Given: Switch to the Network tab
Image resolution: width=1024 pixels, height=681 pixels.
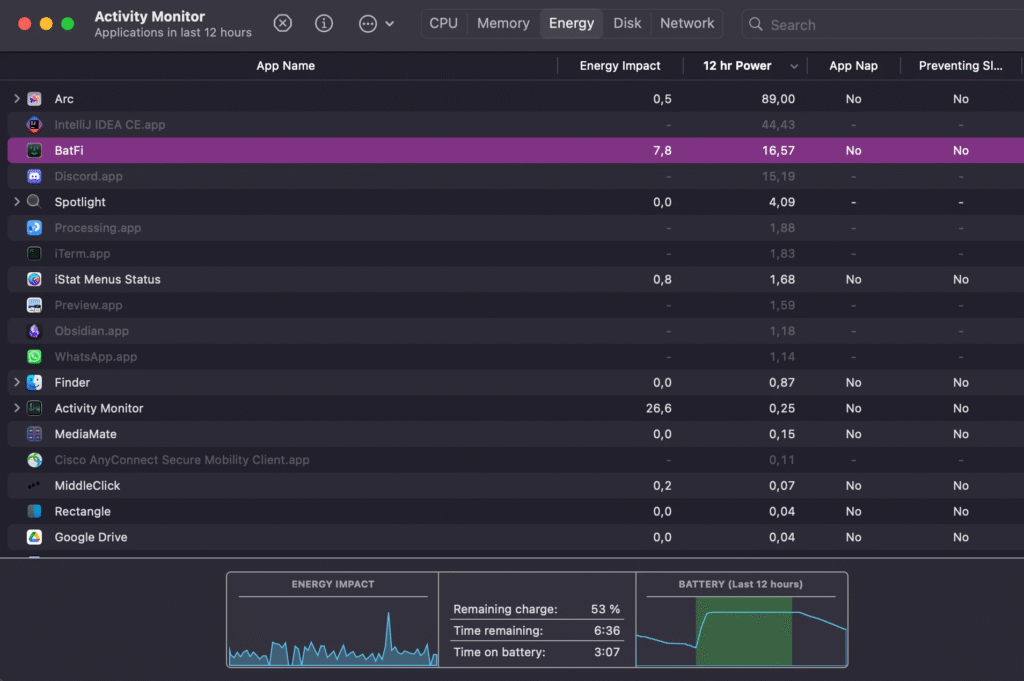Looking at the screenshot, I should click(687, 24).
